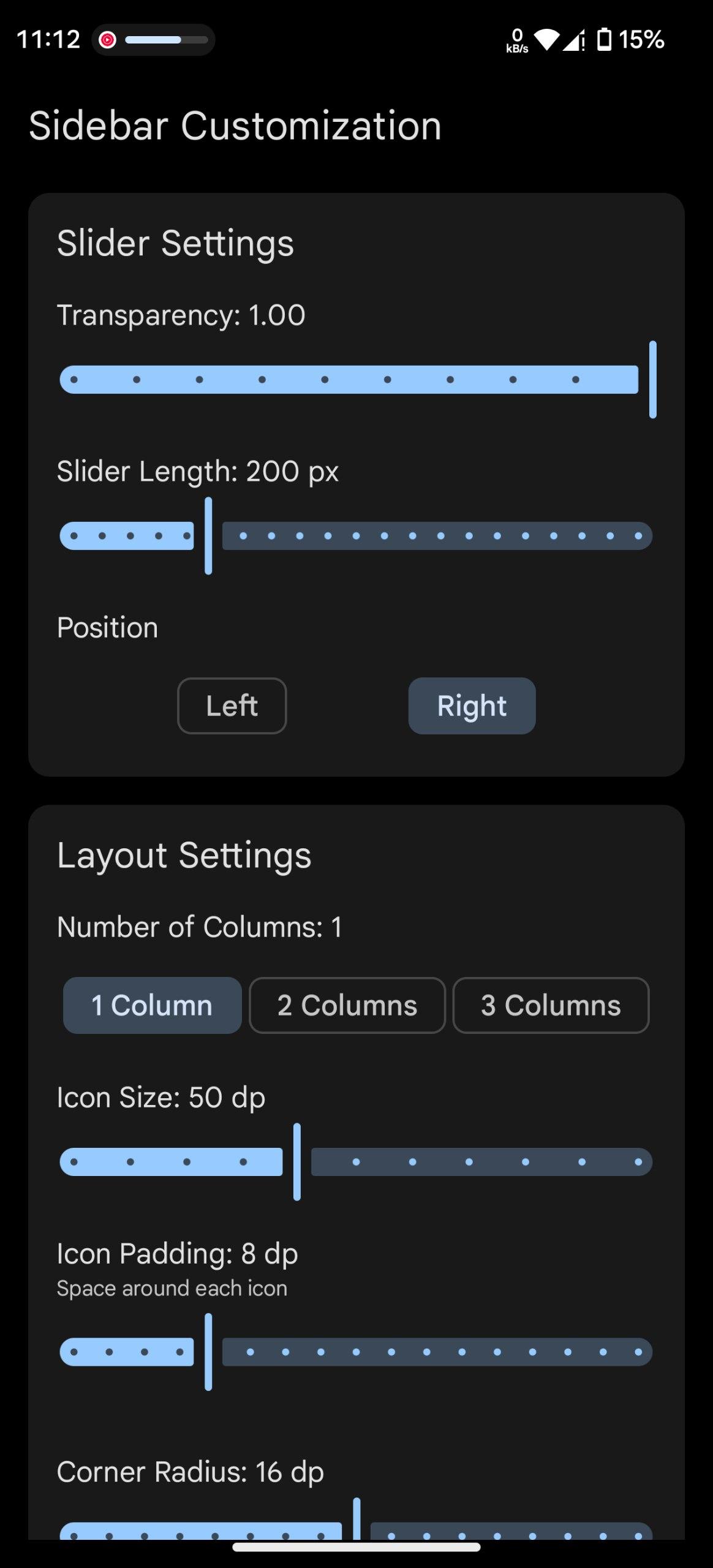Click the Icon Padding slider handle
The image size is (713, 1568).
pos(208,1352)
